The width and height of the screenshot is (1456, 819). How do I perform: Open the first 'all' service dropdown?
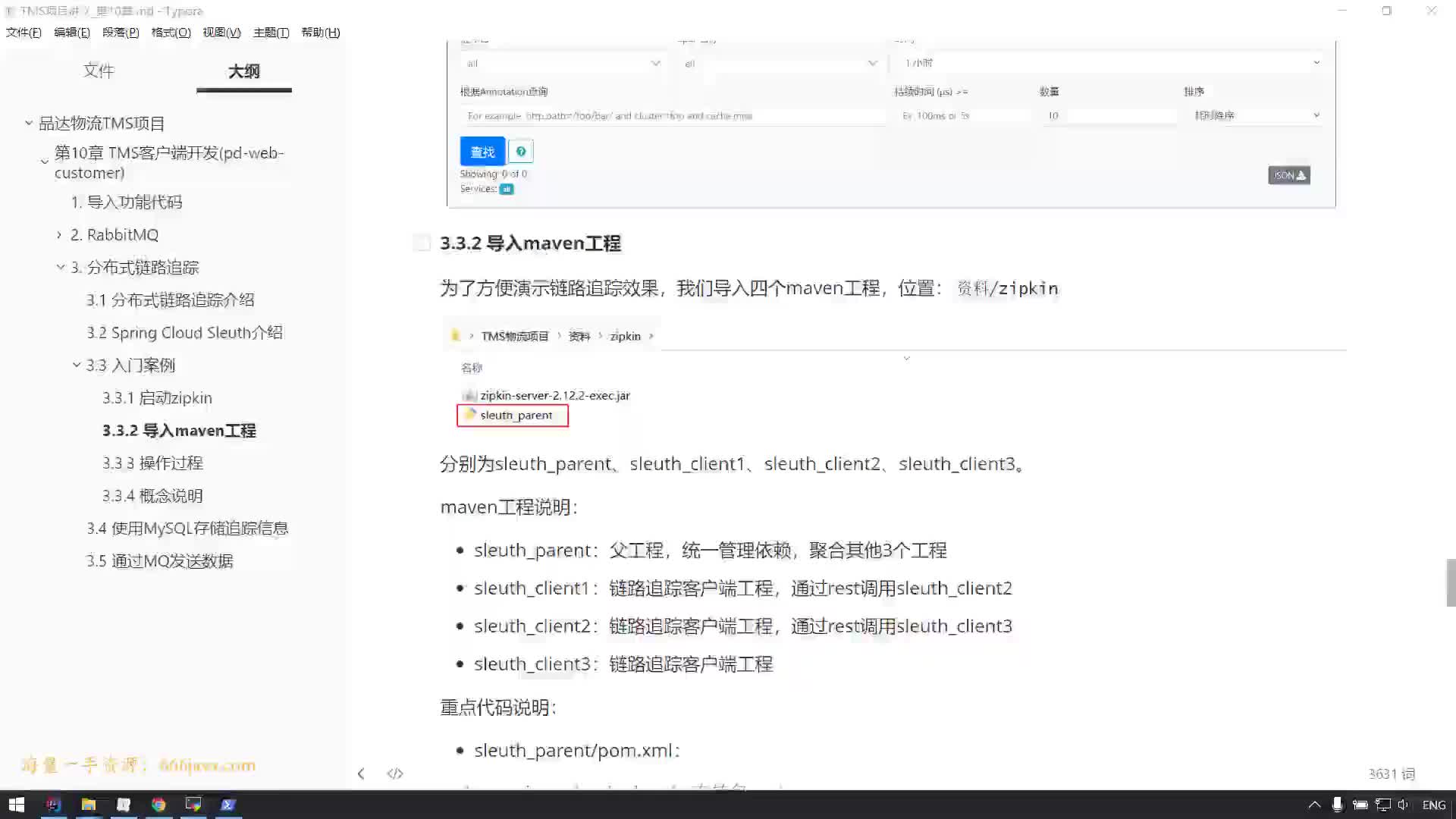[x=562, y=64]
